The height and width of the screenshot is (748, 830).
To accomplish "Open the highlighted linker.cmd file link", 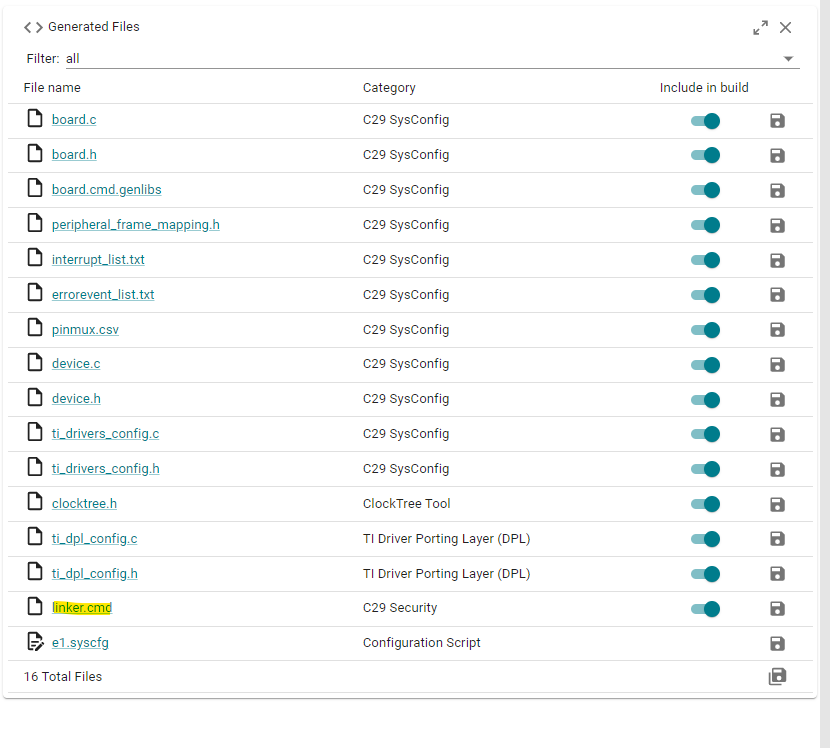I will pyautogui.click(x=82, y=608).
